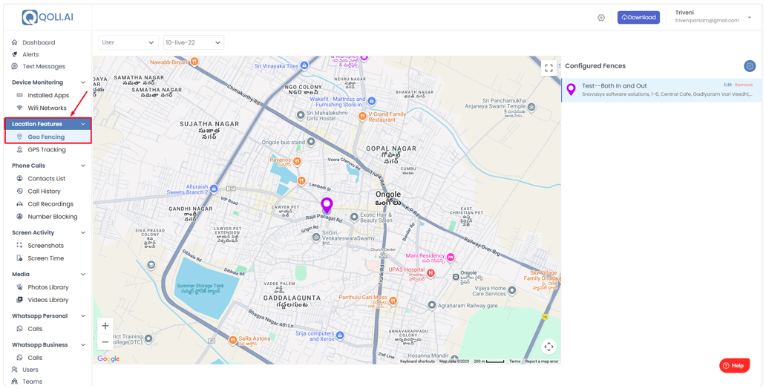Open Wifi Networks
Viewport: 765px width, 389px height.
pyautogui.click(x=47, y=108)
